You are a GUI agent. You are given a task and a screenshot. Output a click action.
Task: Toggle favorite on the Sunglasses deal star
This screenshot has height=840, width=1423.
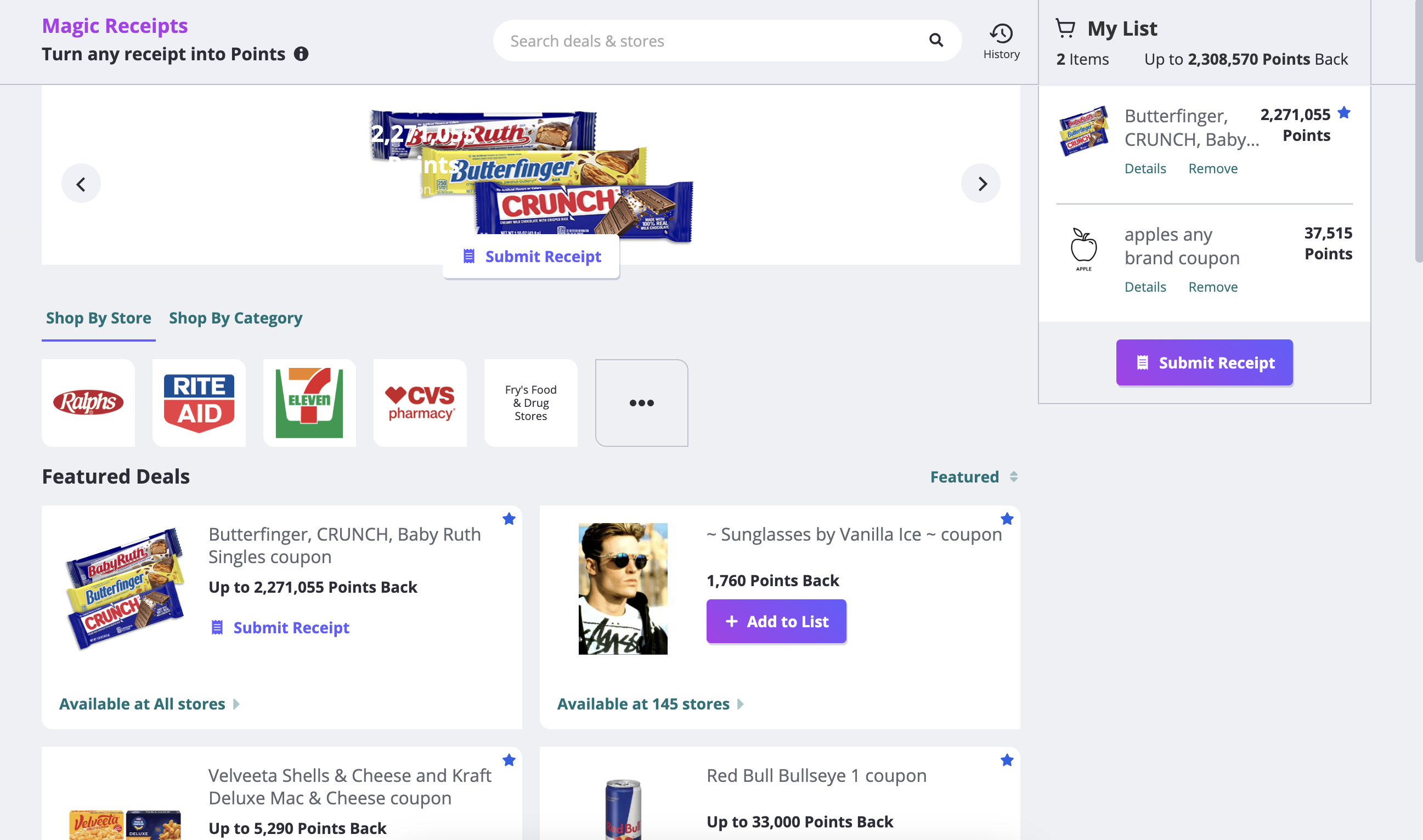point(1007,519)
